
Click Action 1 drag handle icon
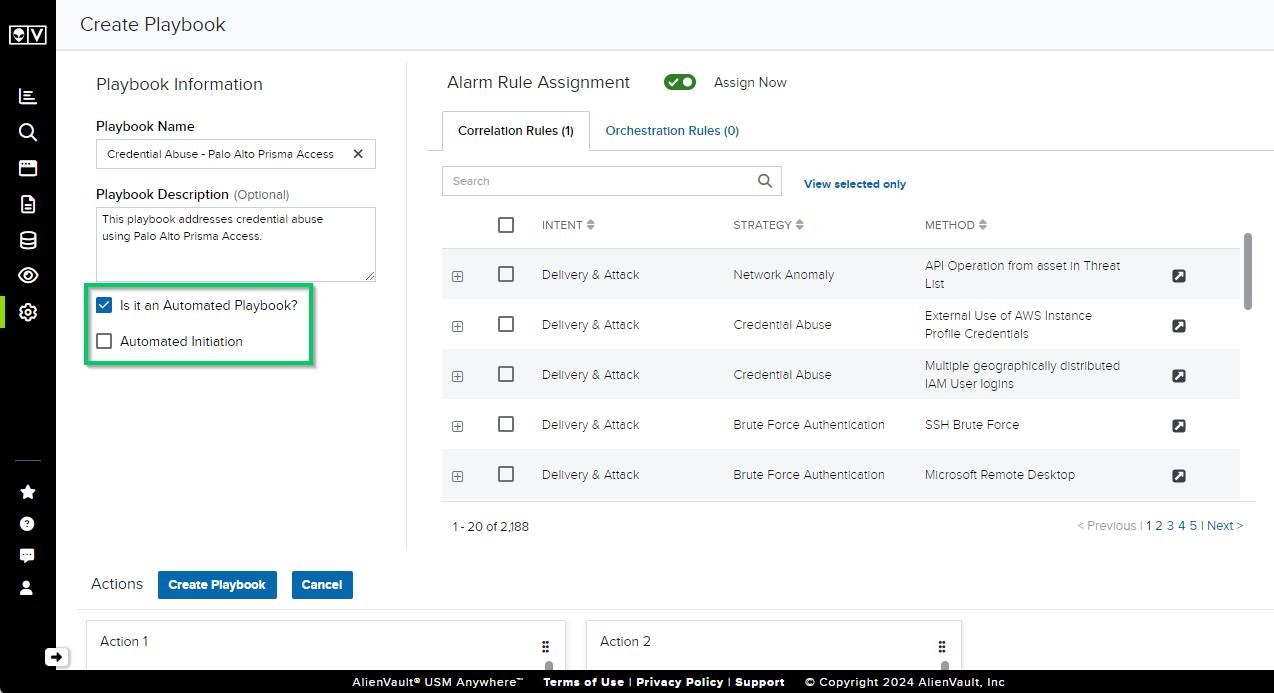click(x=545, y=646)
